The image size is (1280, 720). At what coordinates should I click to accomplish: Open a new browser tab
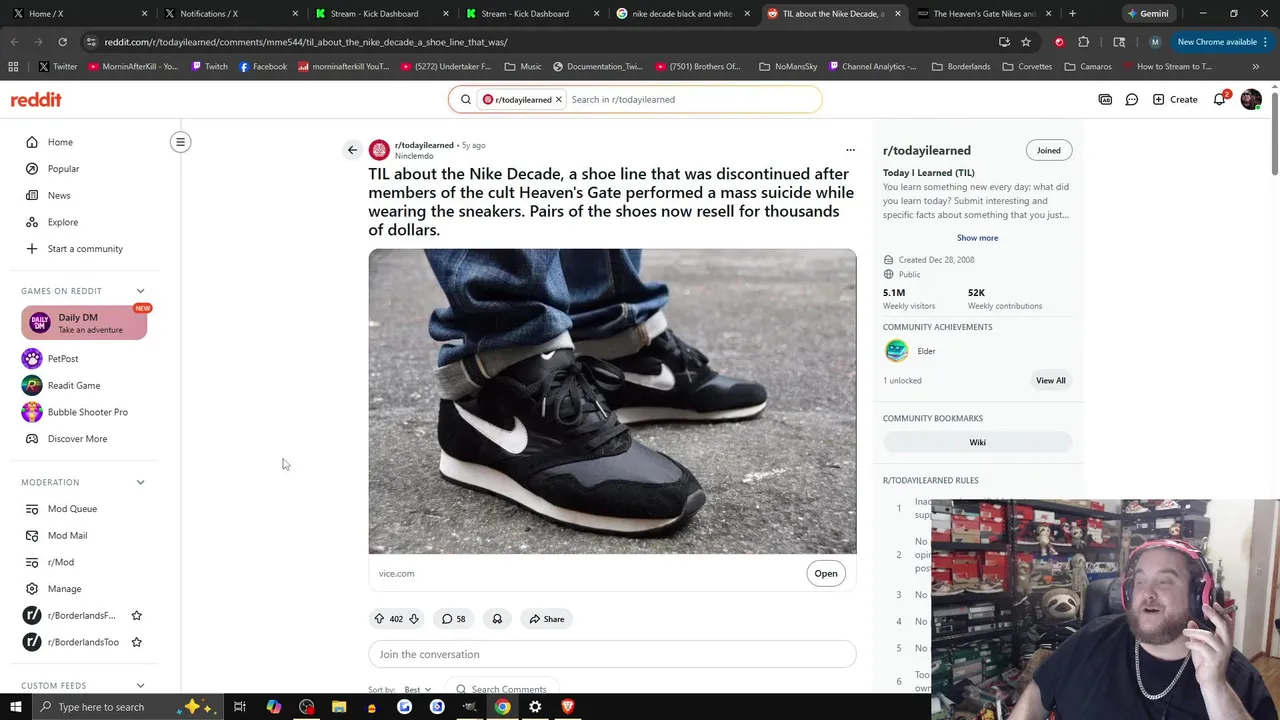tap(1072, 14)
